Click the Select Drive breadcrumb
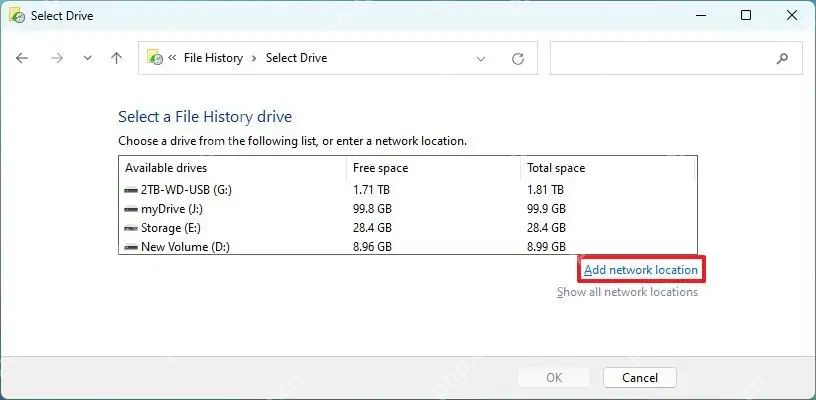Image resolution: width=816 pixels, height=400 pixels. 296,58
